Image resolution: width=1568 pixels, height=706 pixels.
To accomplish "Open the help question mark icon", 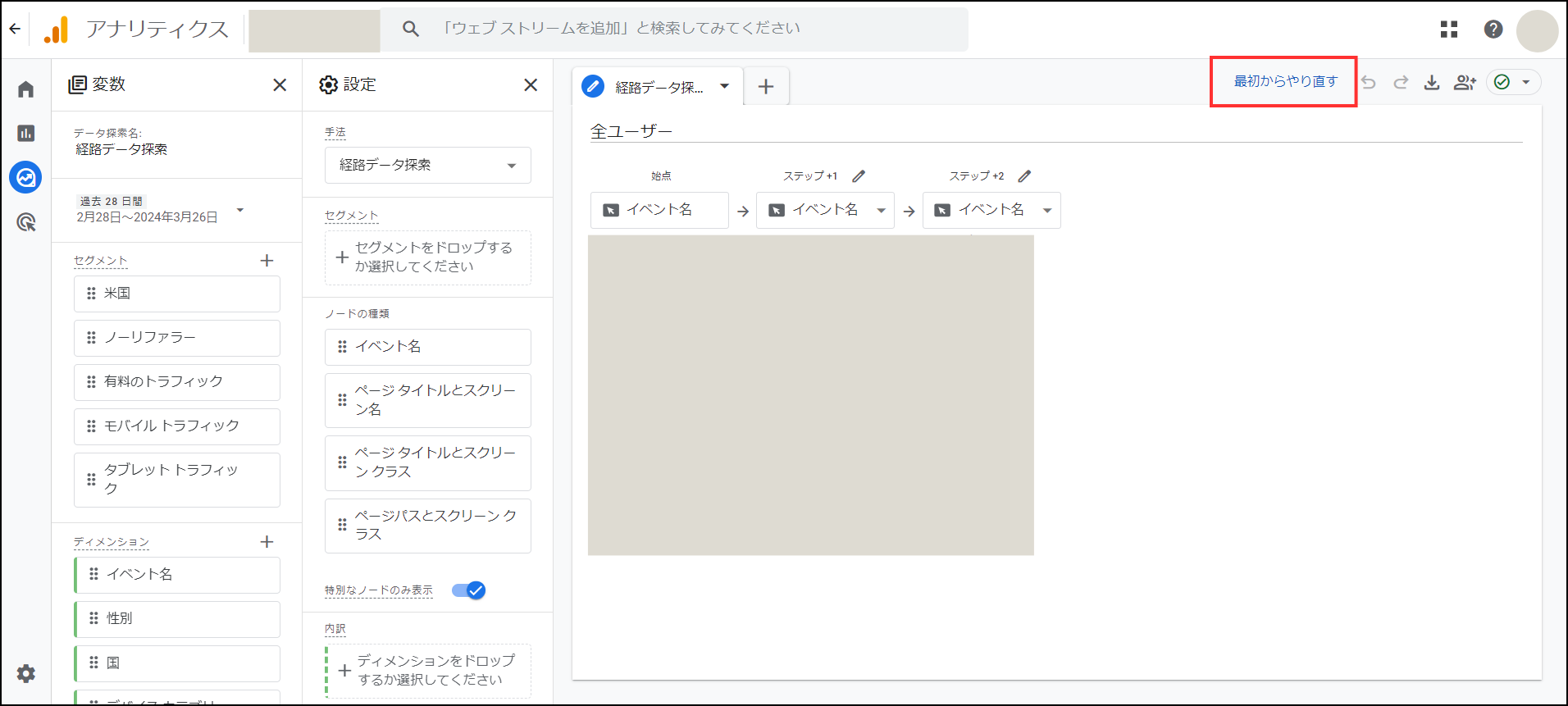I will pos(1493,30).
